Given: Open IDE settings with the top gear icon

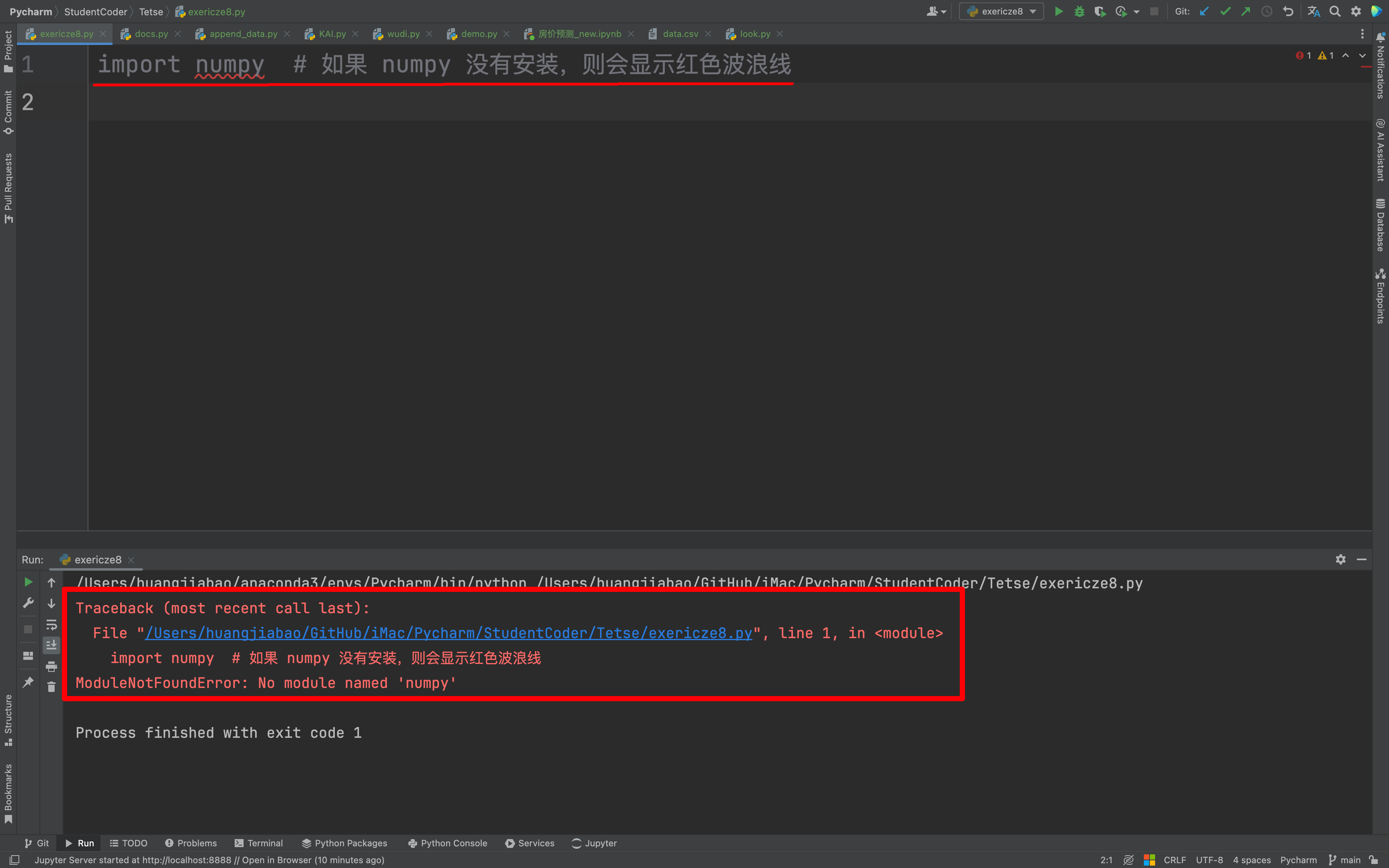Looking at the screenshot, I should point(1356,12).
